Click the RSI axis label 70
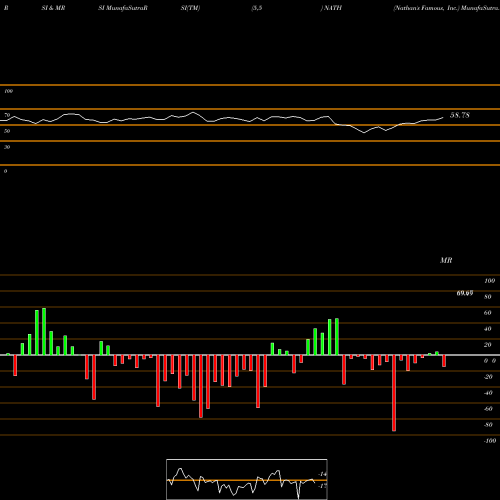The width and height of the screenshot is (500, 500). [7, 115]
